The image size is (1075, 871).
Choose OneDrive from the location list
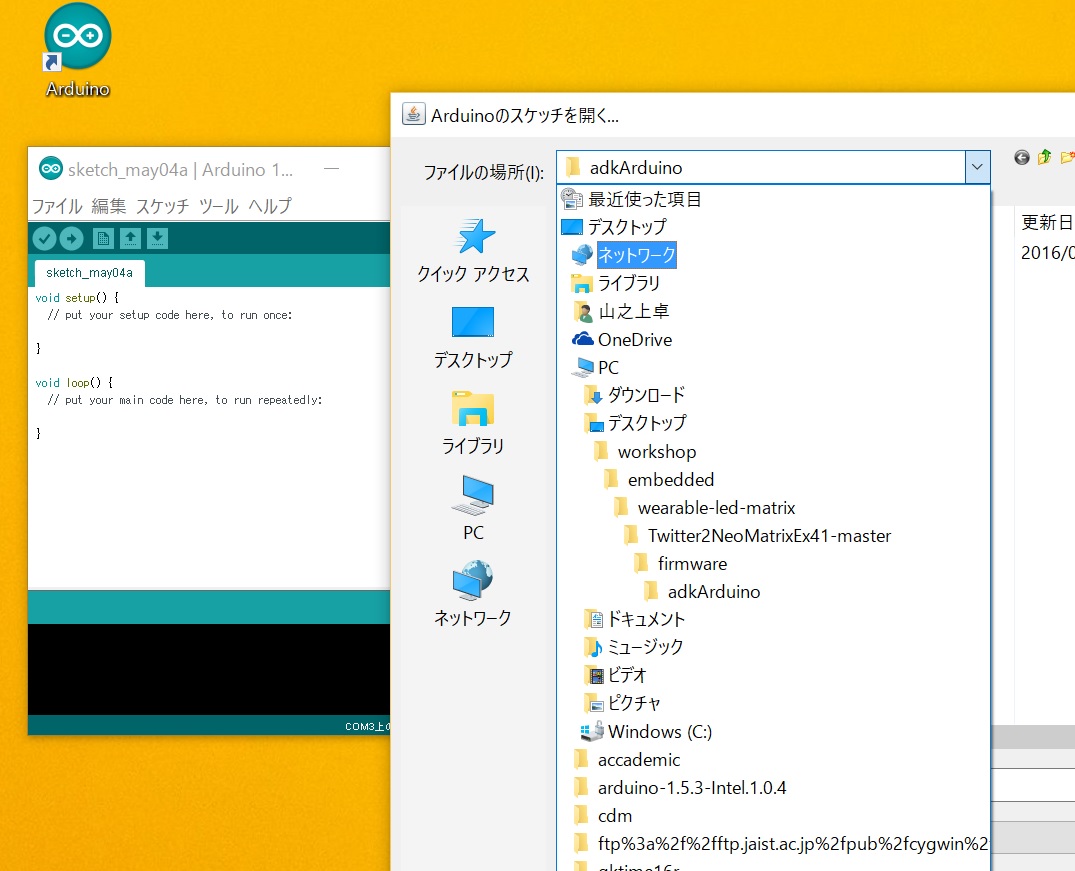634,340
